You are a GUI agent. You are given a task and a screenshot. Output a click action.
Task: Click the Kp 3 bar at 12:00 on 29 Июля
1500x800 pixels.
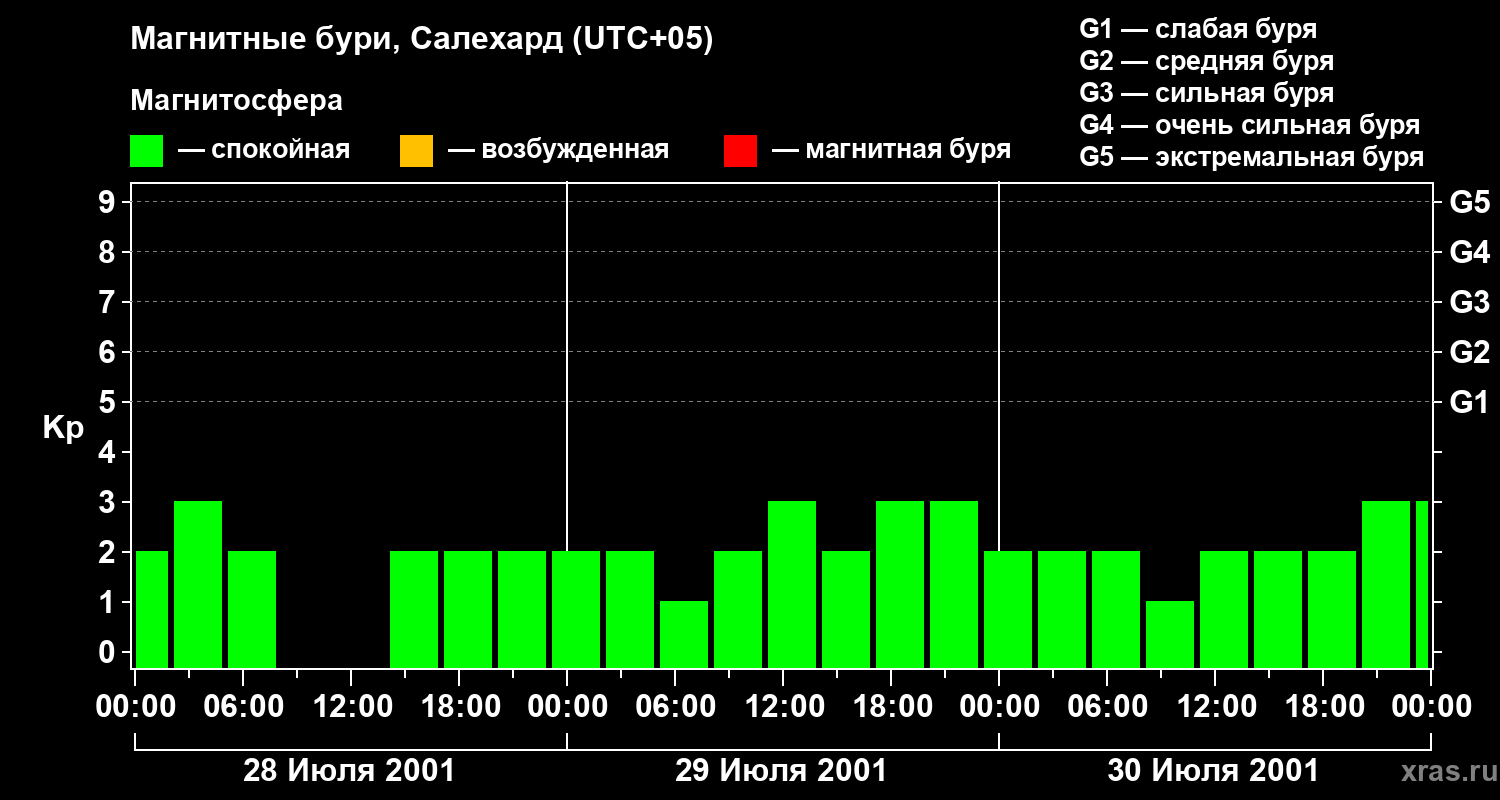click(x=792, y=584)
